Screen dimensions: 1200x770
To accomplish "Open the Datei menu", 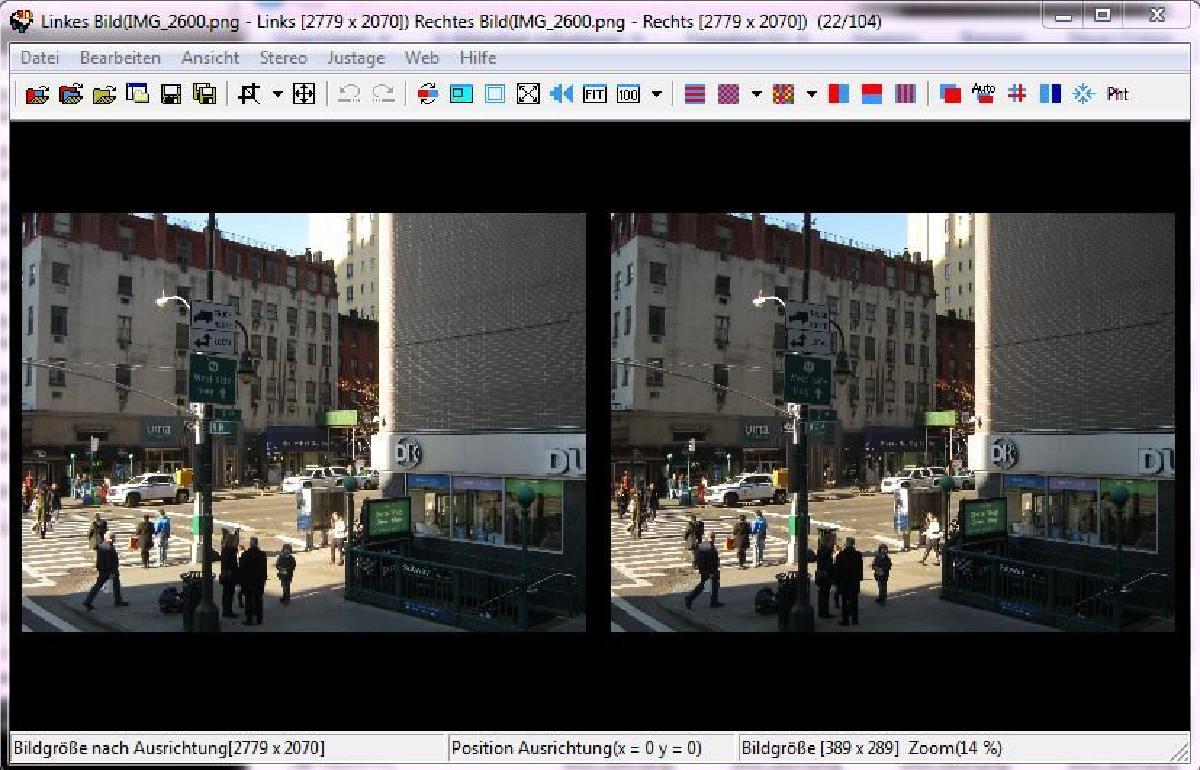I will (40, 58).
